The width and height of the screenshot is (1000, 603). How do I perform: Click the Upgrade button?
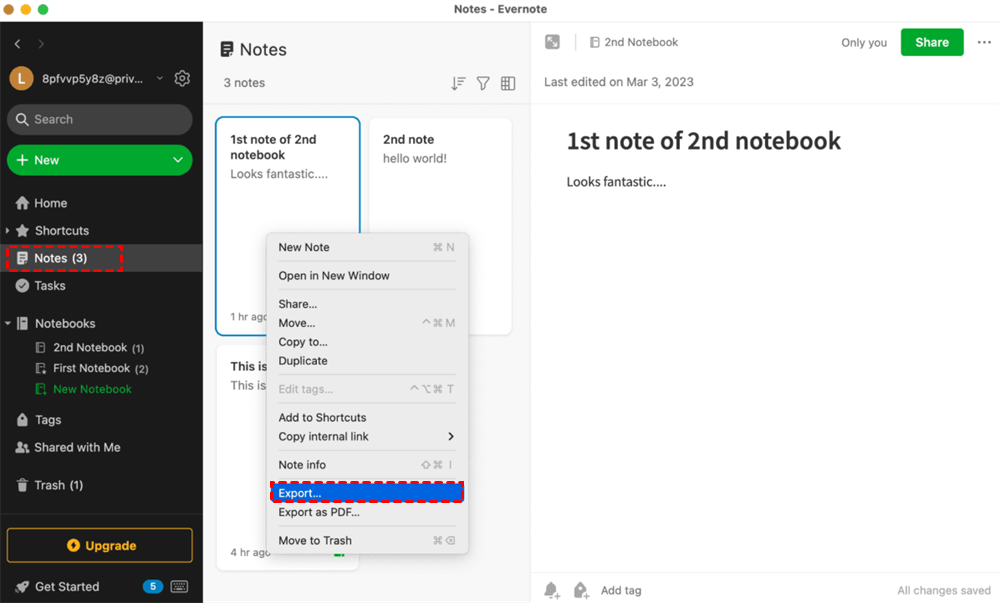[x=99, y=546]
